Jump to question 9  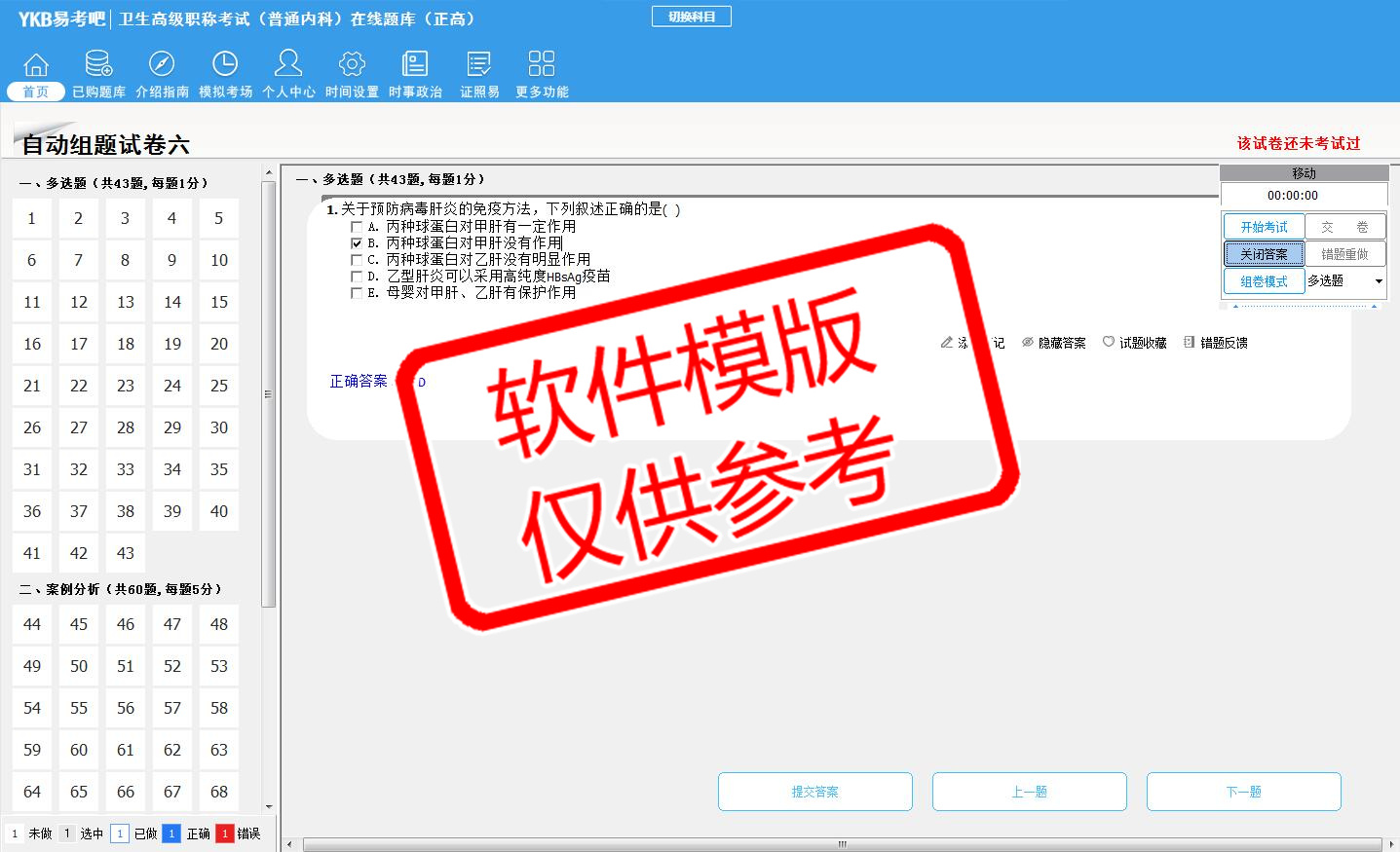172,260
